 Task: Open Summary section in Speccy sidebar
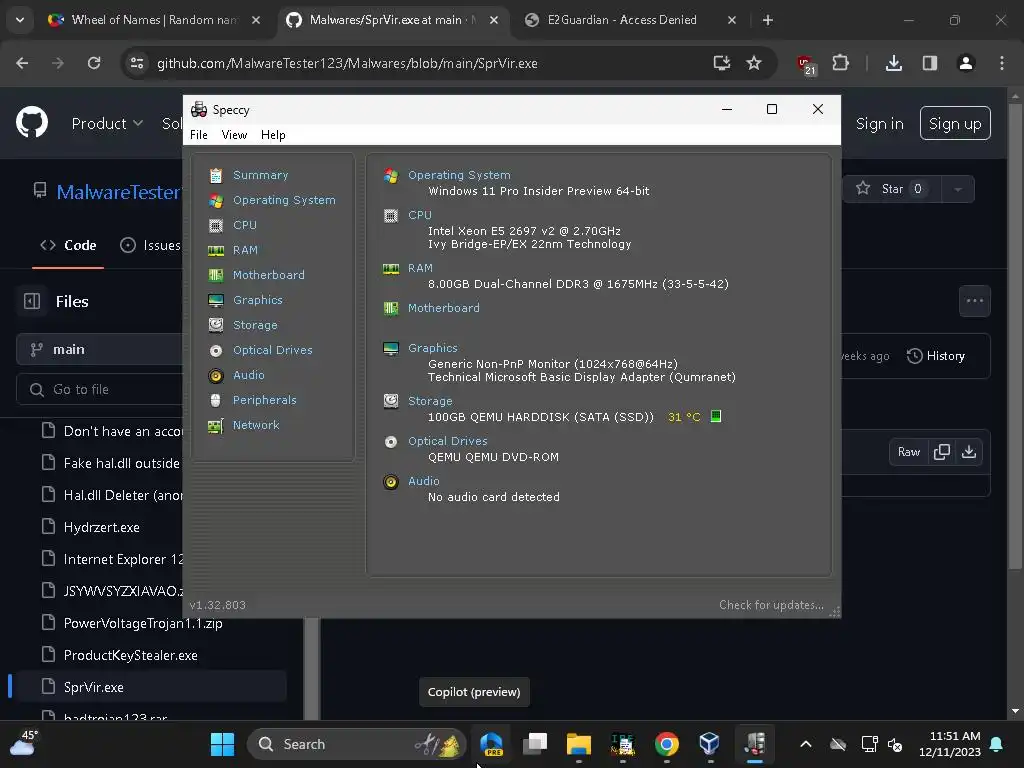(x=260, y=175)
